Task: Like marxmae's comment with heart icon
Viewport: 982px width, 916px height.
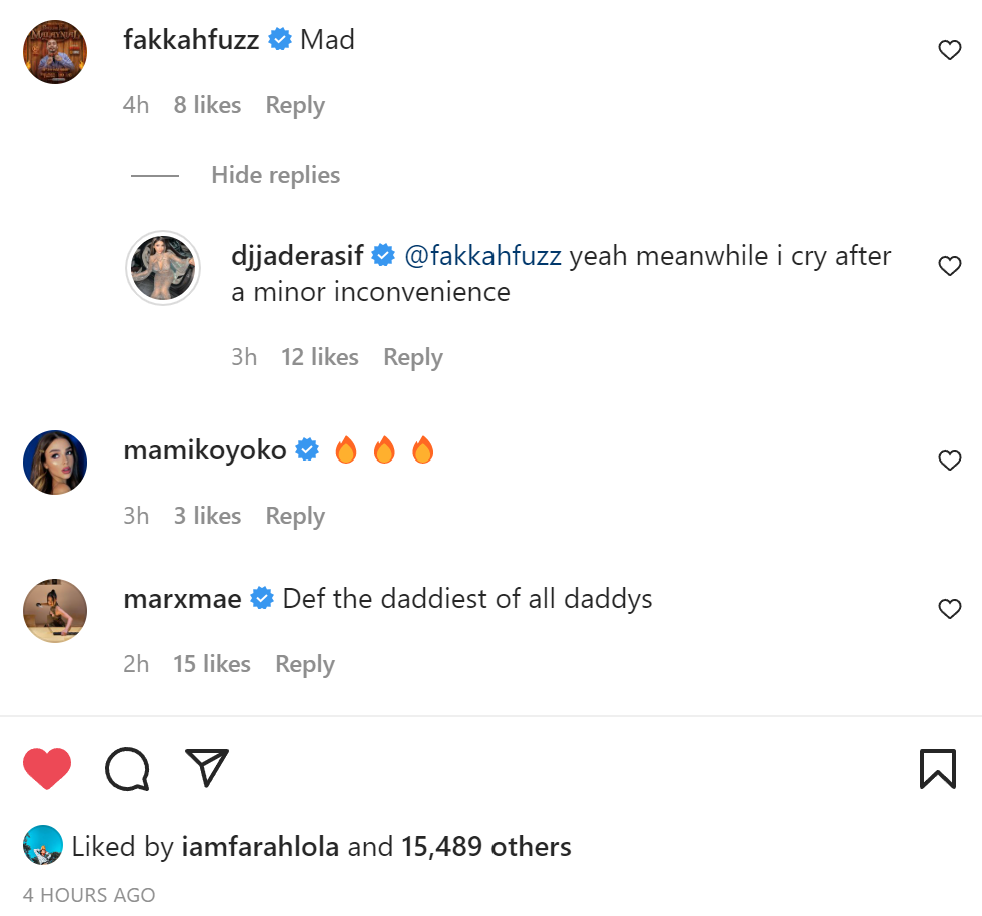Action: (949, 609)
